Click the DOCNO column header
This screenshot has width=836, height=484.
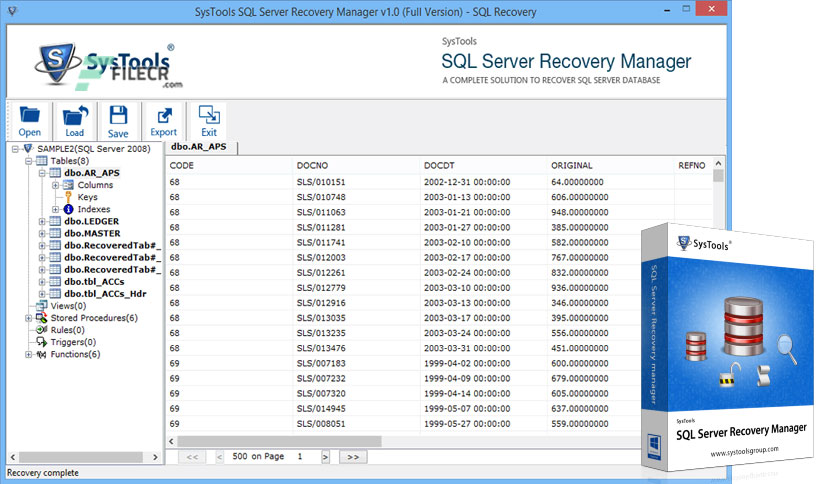pos(356,165)
